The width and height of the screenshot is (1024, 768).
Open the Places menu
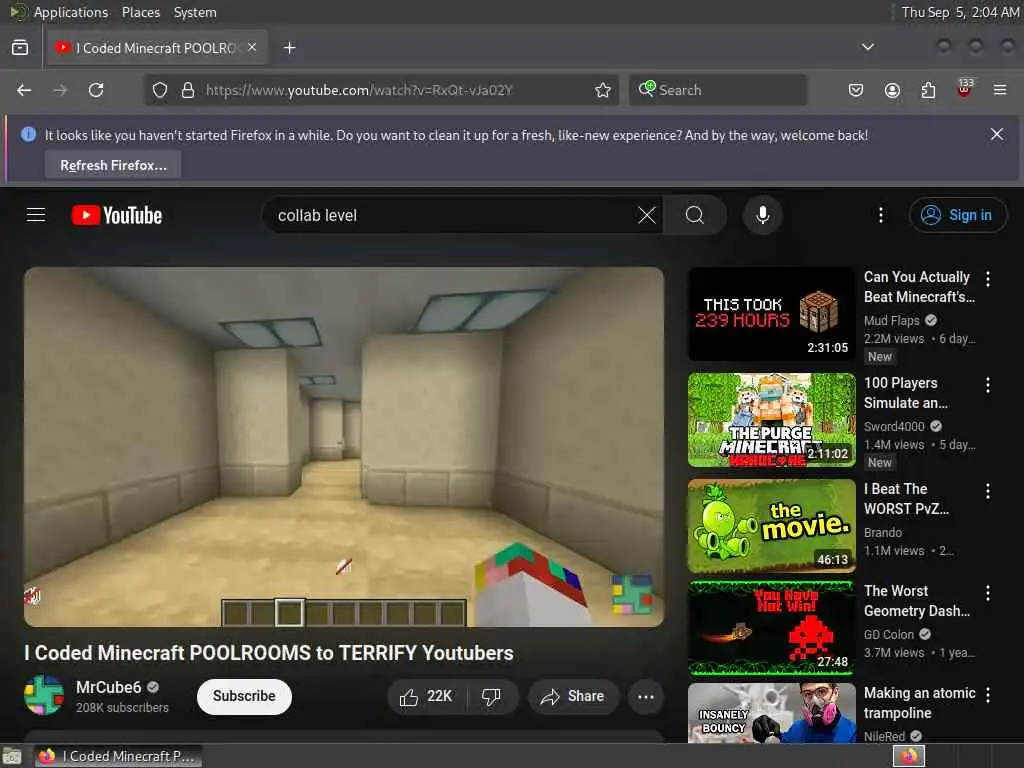tap(141, 12)
